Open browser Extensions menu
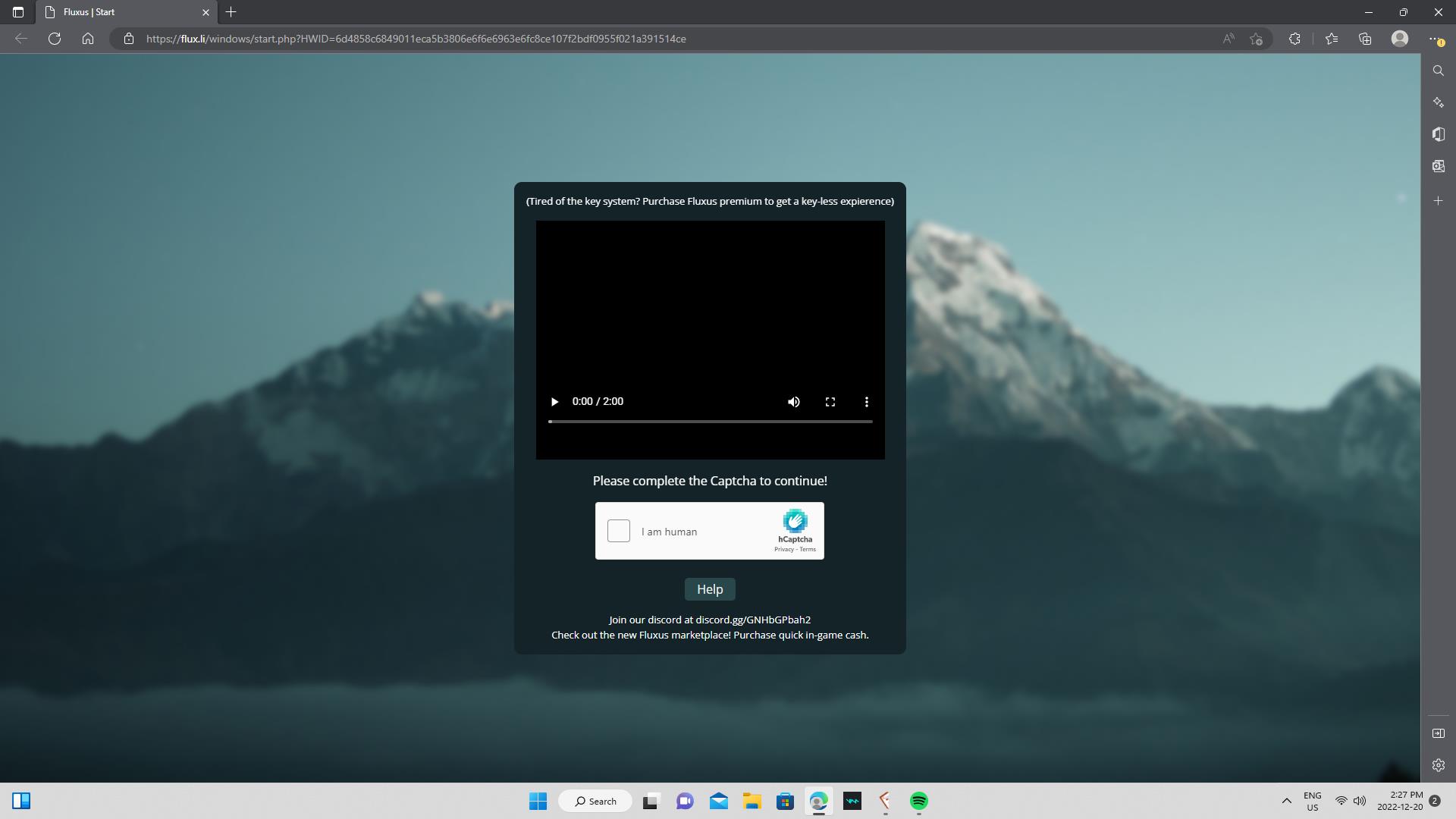The width and height of the screenshot is (1456, 819). tap(1294, 39)
